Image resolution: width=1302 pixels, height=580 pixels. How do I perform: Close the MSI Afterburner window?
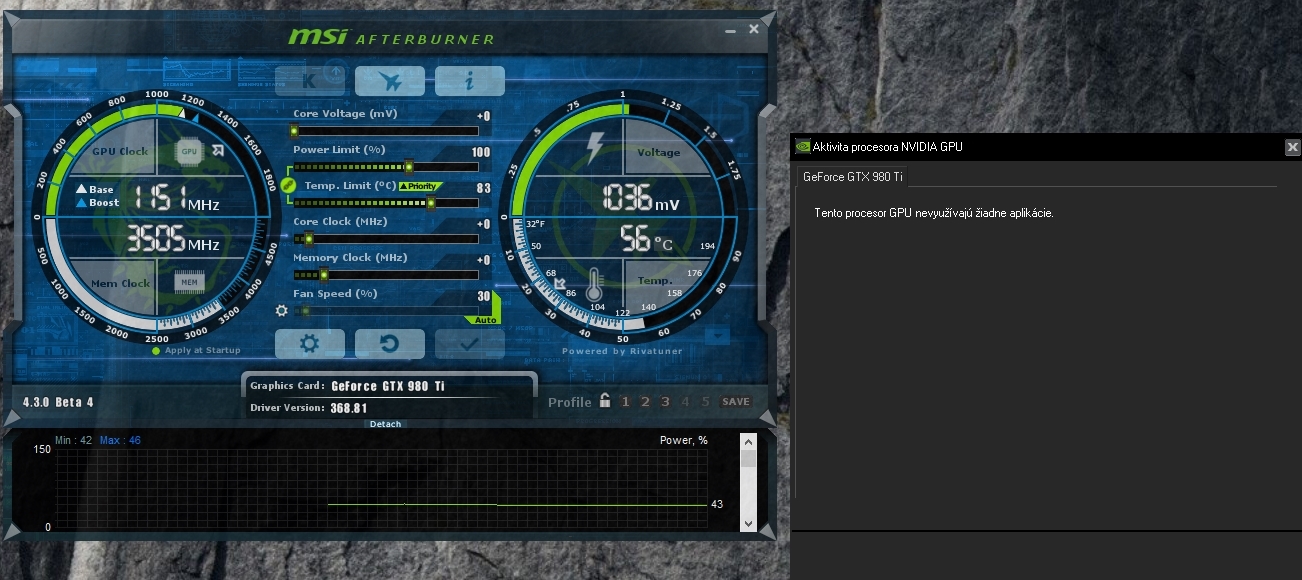pos(754,29)
